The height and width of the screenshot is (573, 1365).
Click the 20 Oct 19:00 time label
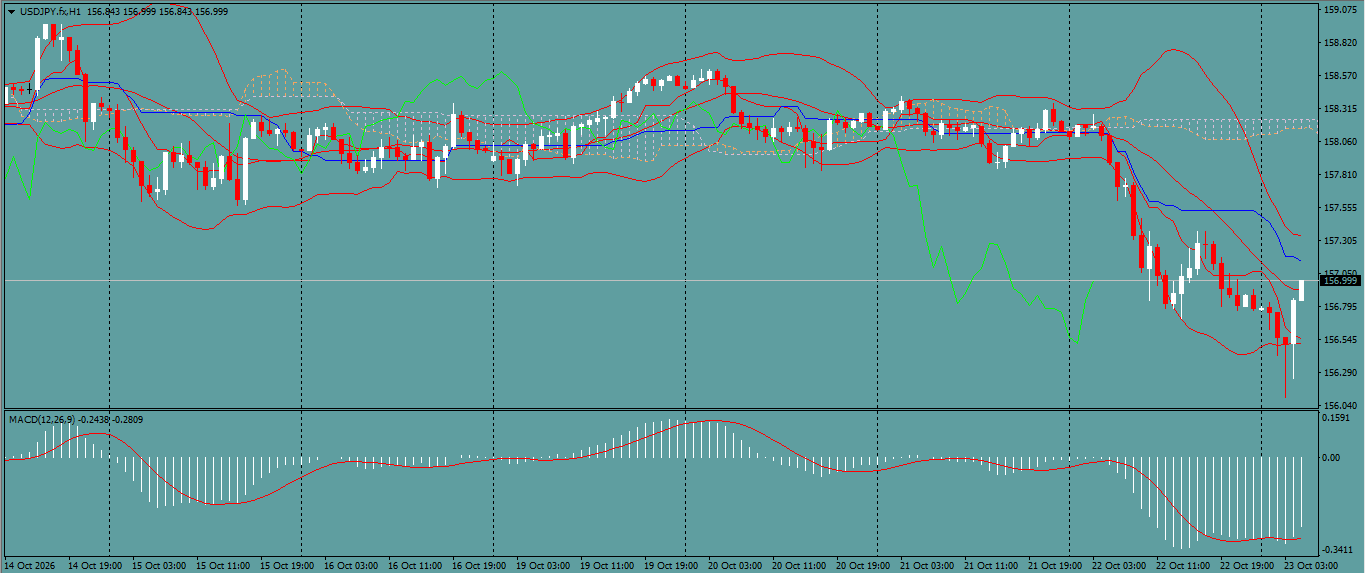[862, 565]
